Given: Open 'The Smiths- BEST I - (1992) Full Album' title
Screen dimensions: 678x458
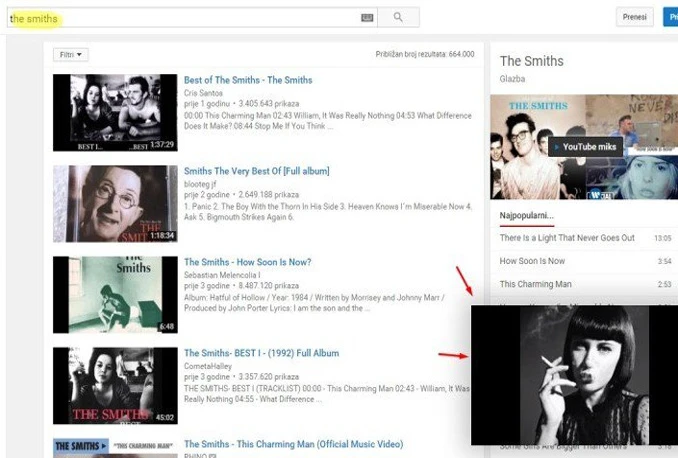Looking at the screenshot, I should pos(261,353).
